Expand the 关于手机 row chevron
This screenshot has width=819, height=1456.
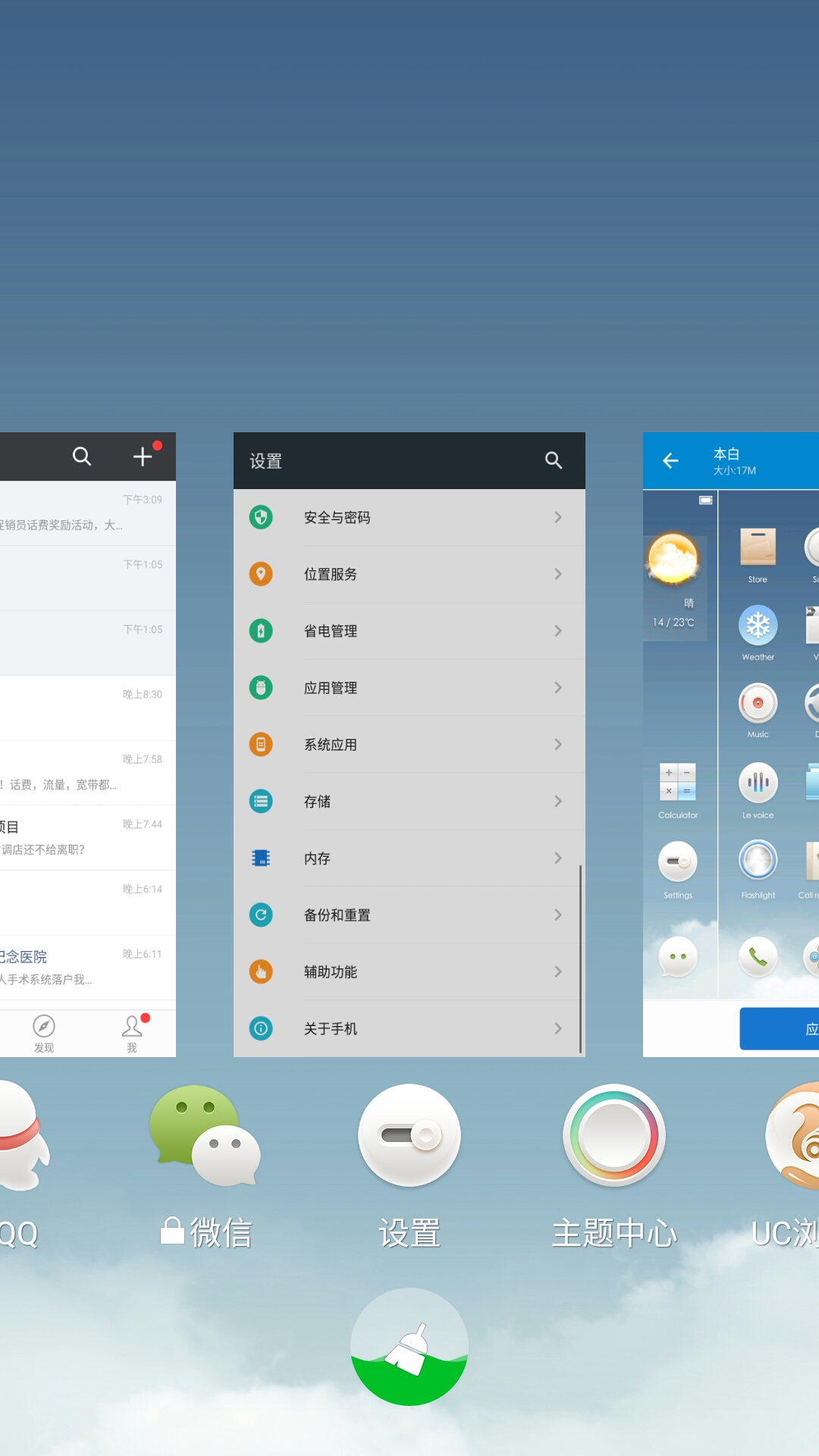558,1028
